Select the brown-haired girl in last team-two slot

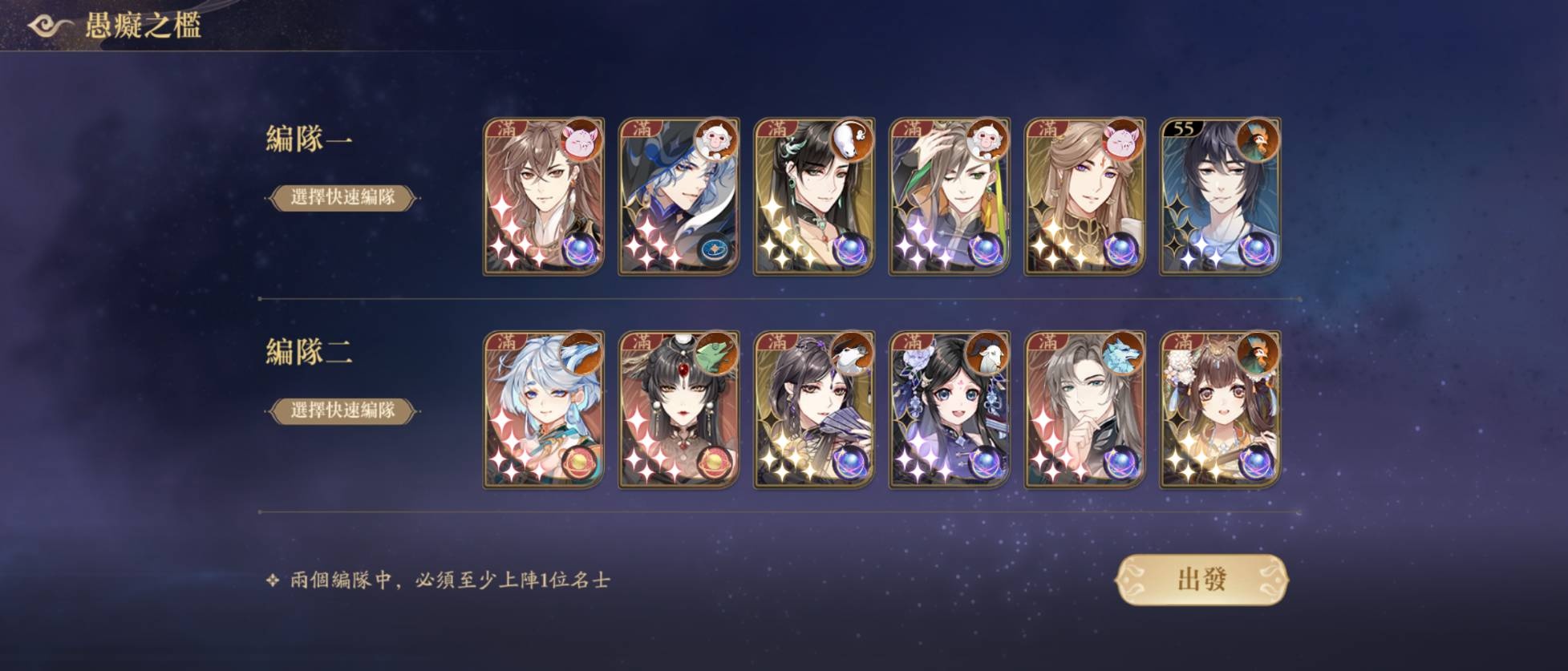(1220, 410)
